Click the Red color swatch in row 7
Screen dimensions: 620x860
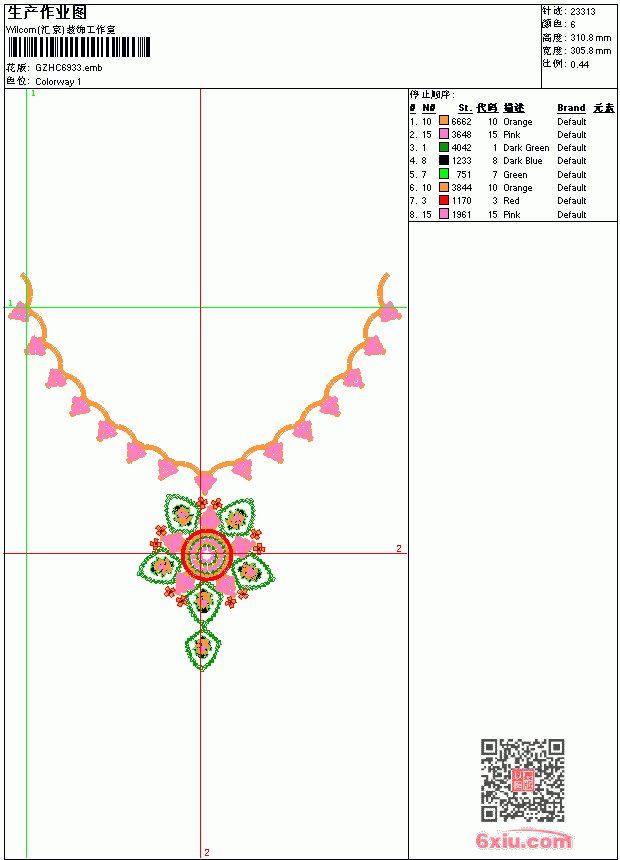[x=444, y=200]
